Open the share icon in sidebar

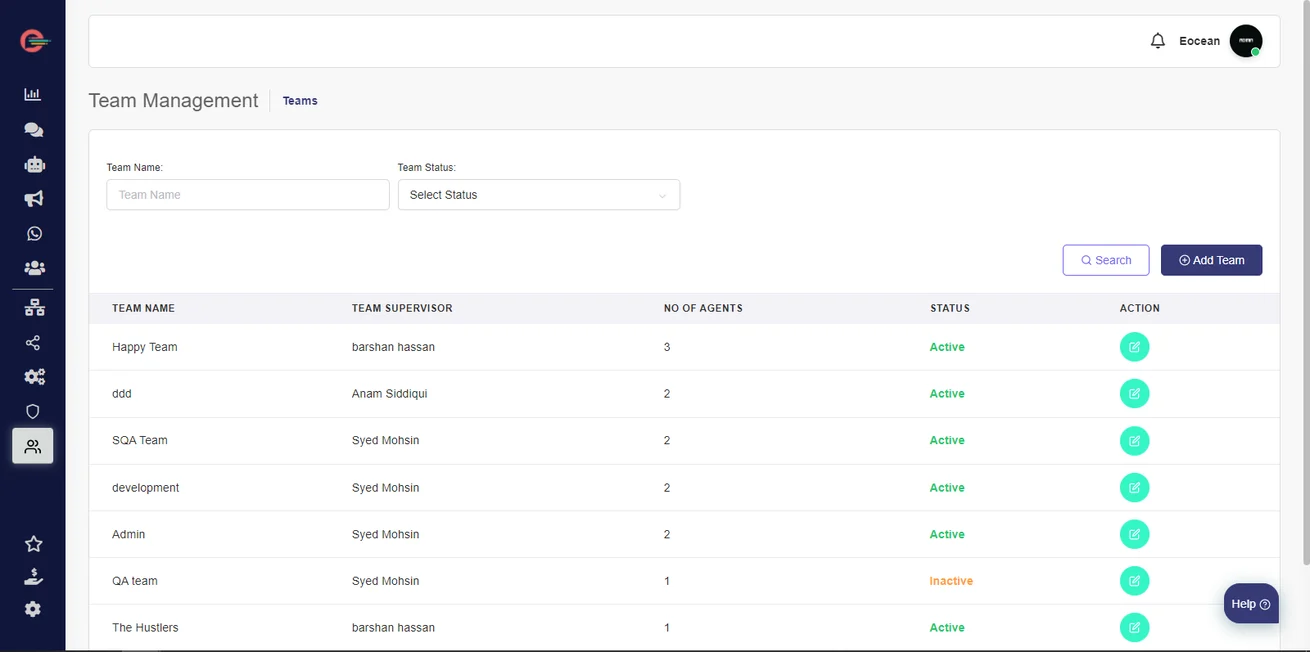pos(33,343)
